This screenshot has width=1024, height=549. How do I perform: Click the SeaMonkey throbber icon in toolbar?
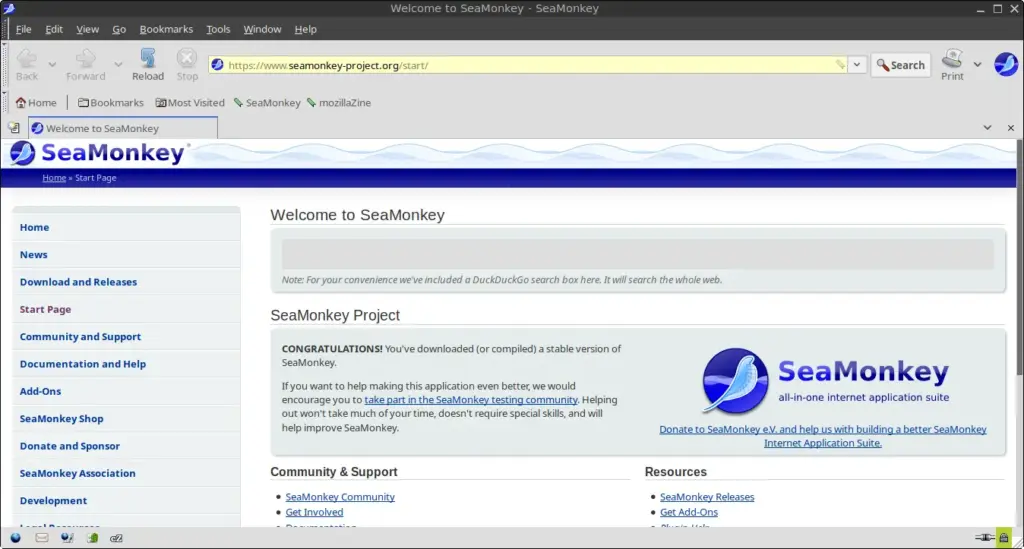pos(1006,65)
